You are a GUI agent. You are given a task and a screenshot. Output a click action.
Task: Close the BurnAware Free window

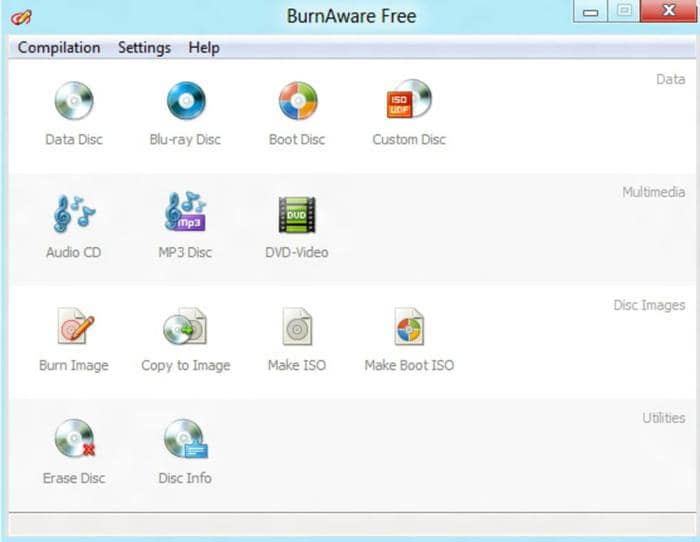[669, 11]
